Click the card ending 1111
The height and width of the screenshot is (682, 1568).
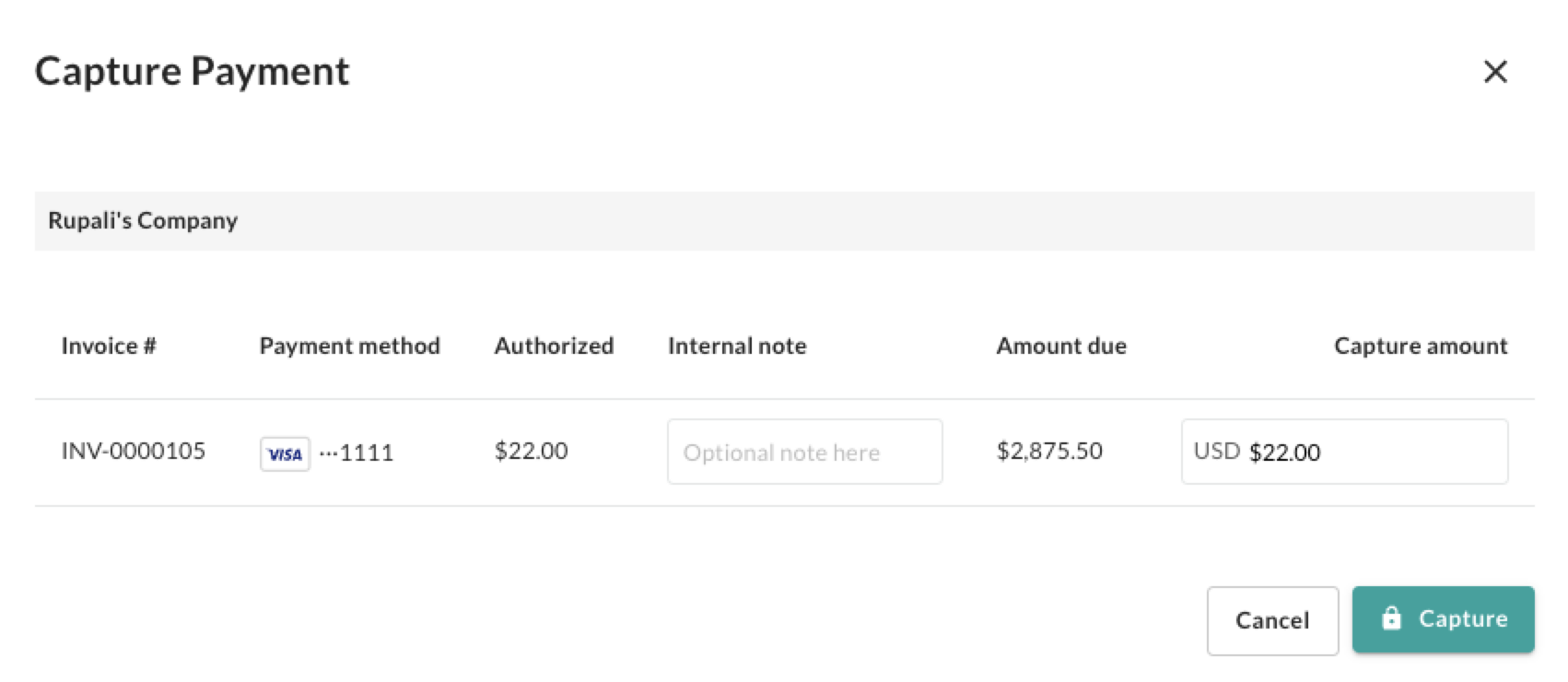point(357,453)
